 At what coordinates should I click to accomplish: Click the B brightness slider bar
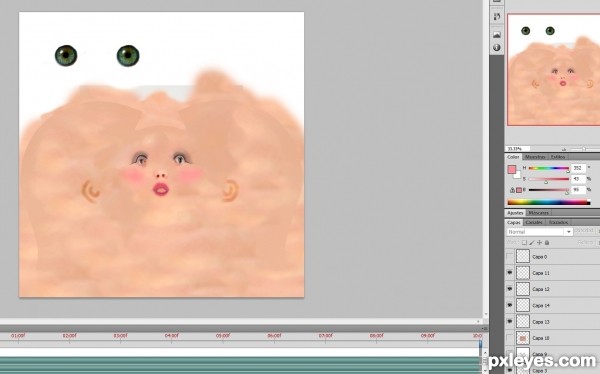549,189
